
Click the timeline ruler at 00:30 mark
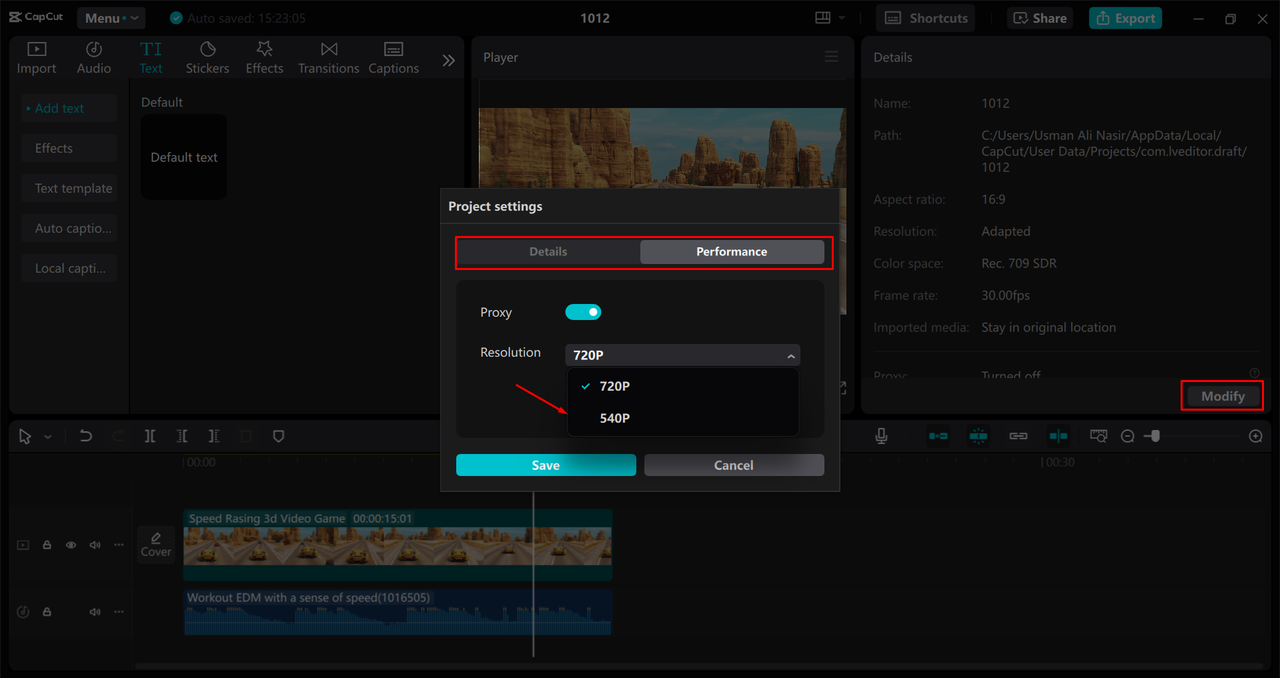pyautogui.click(x=1059, y=462)
